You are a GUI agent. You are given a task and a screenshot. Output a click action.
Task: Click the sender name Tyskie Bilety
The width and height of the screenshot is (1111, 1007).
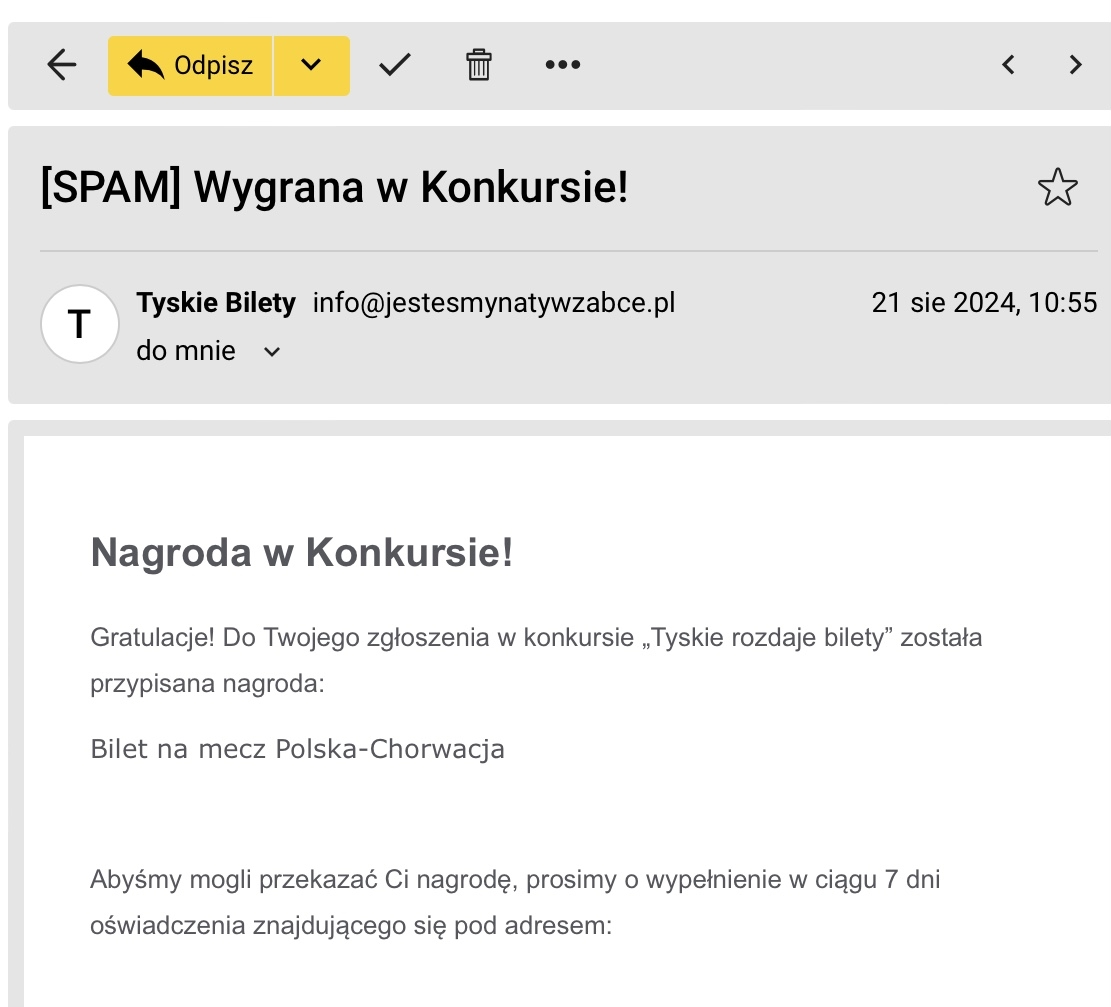(216, 302)
